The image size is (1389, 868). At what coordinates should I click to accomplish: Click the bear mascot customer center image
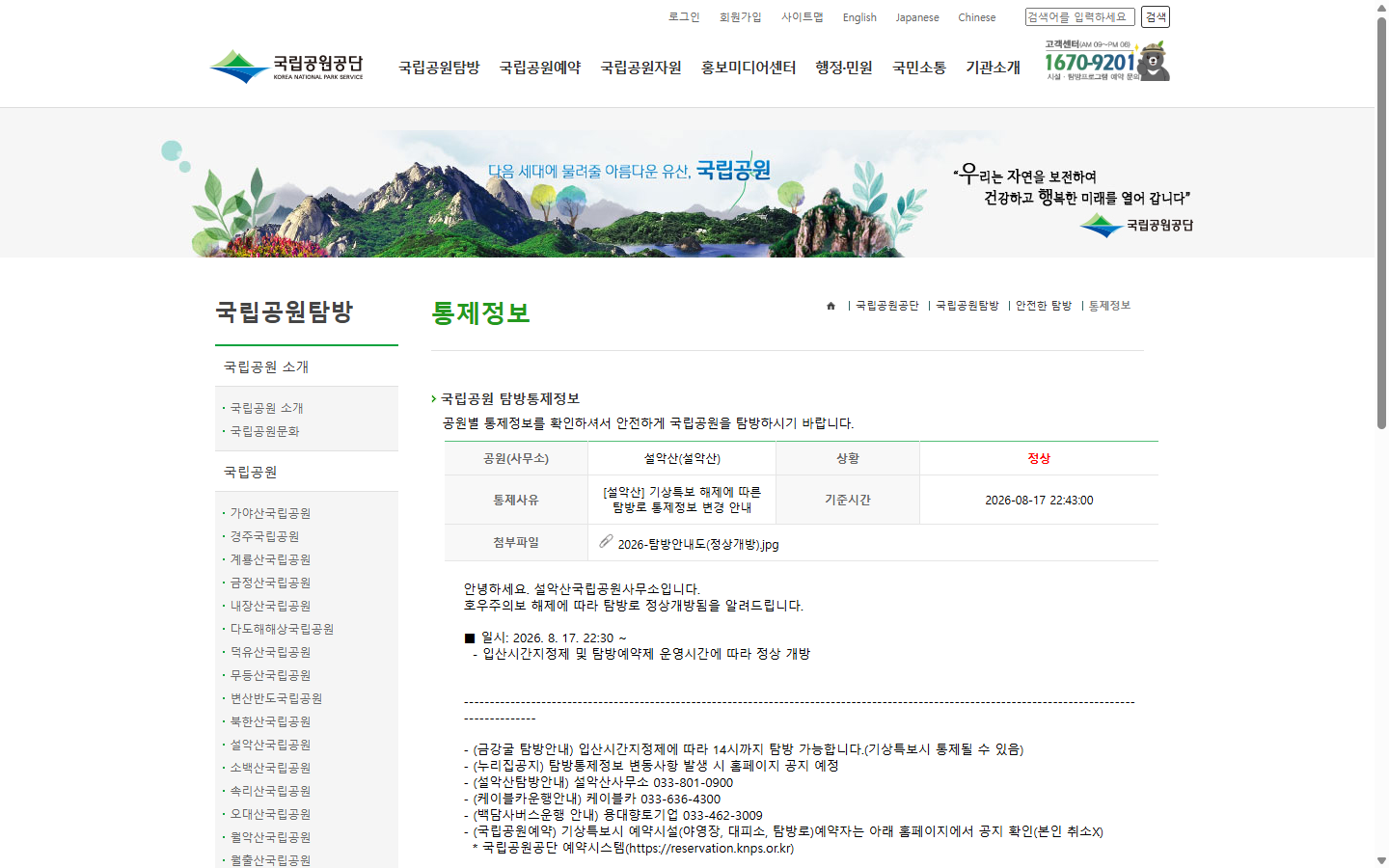(x=1107, y=60)
